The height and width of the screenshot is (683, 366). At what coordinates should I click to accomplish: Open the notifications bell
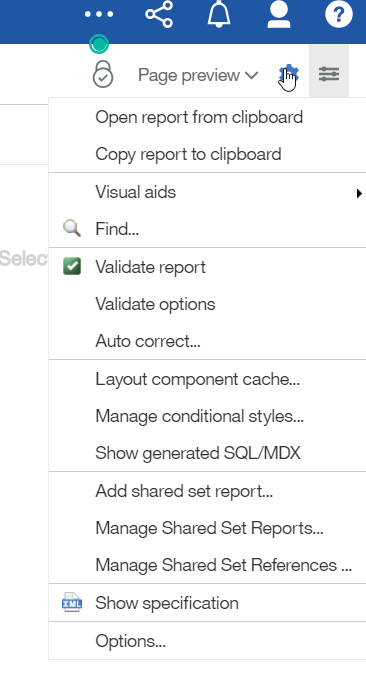click(219, 14)
